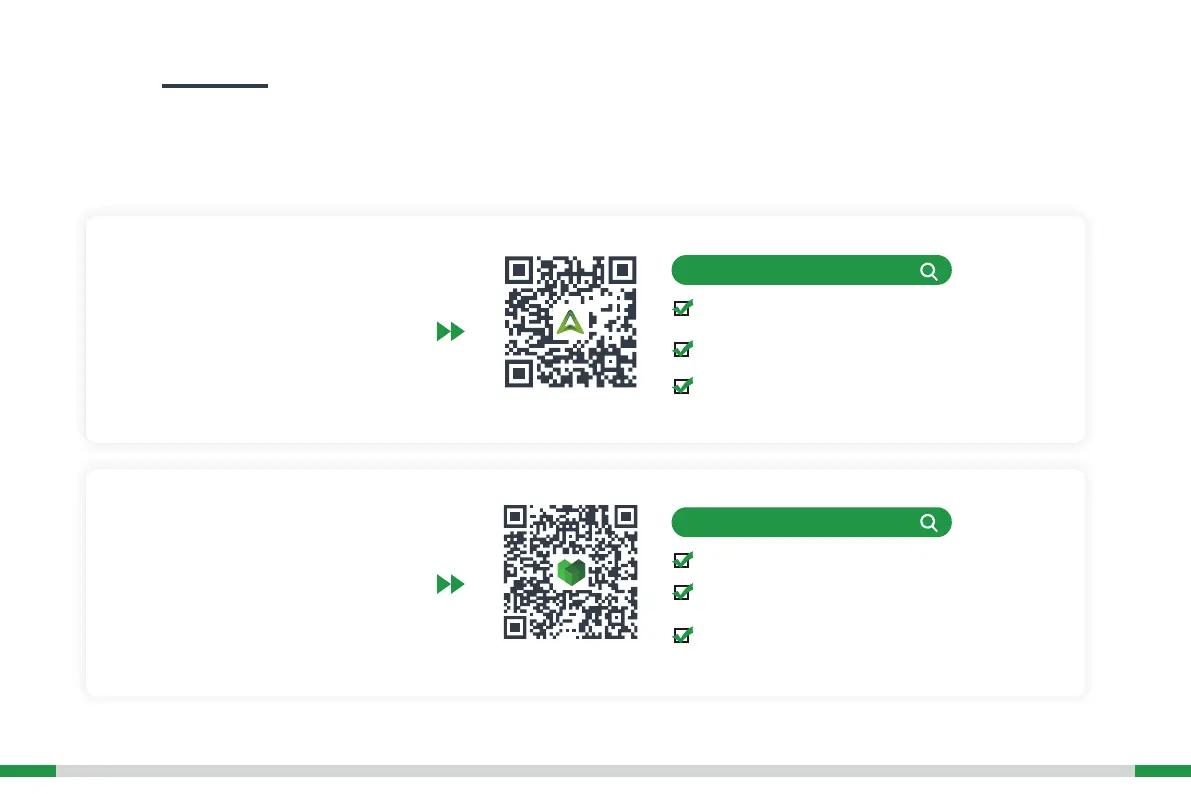Toggle the third checkbox in the upper card

[x=682, y=386]
